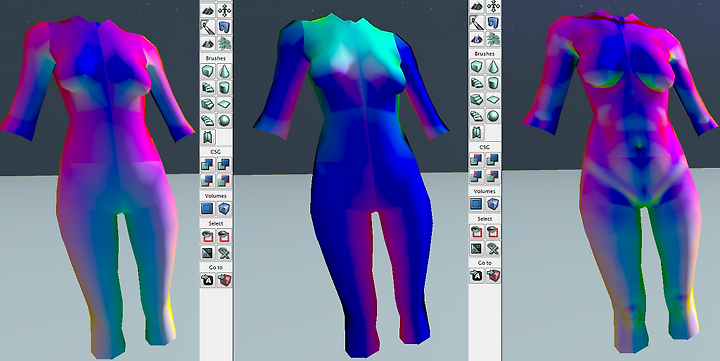This screenshot has width=720, height=361.
Task: Enable Geometry mode pen in left toolbar
Action: point(208,27)
